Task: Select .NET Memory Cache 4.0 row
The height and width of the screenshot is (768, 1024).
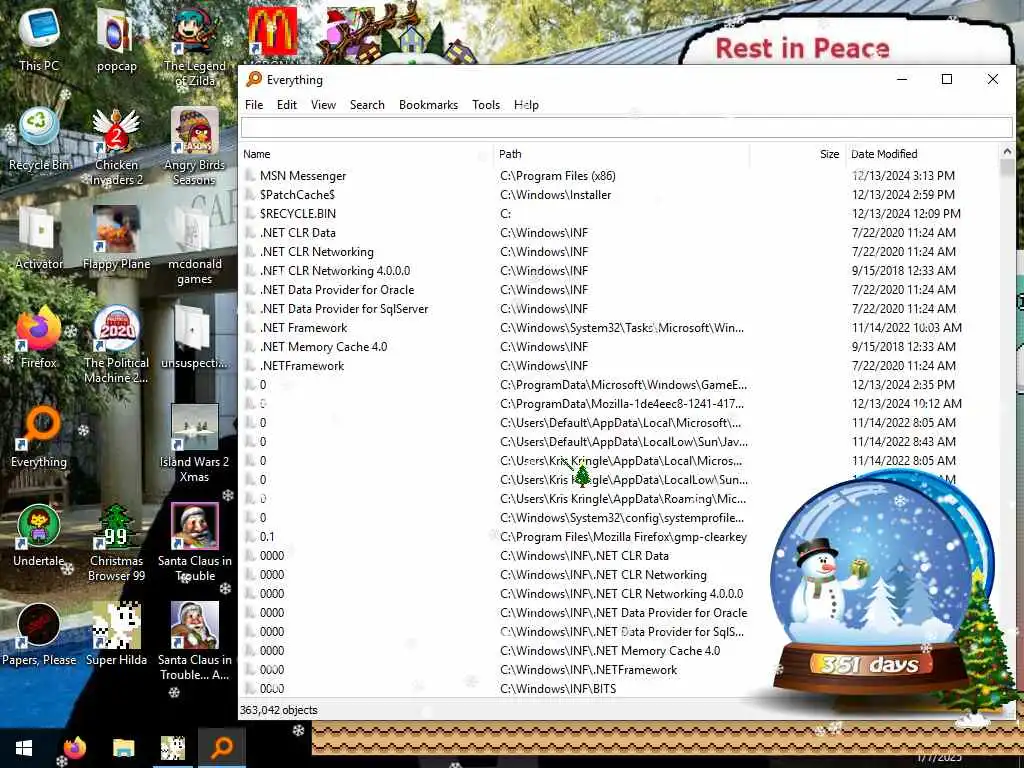Action: coord(619,347)
